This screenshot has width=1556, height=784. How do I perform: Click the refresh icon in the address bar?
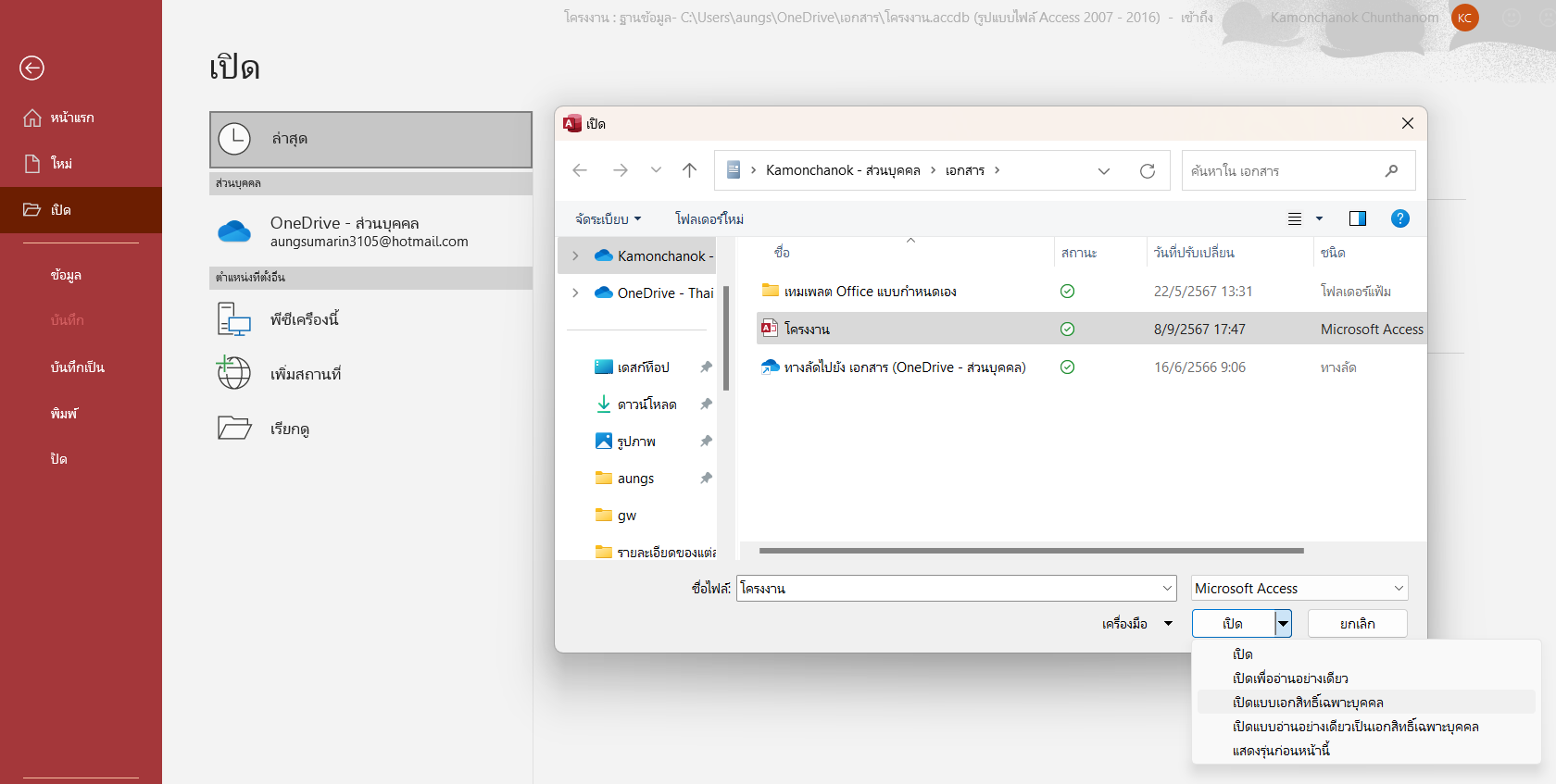[1147, 171]
